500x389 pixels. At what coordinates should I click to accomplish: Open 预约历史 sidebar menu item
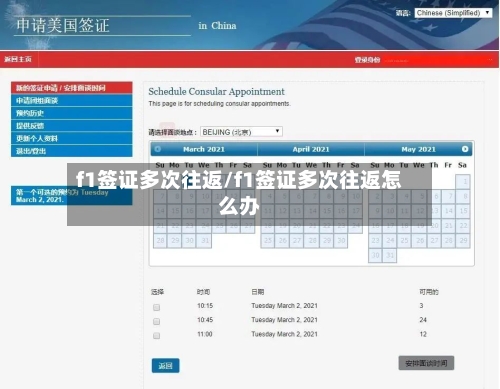pos(72,113)
